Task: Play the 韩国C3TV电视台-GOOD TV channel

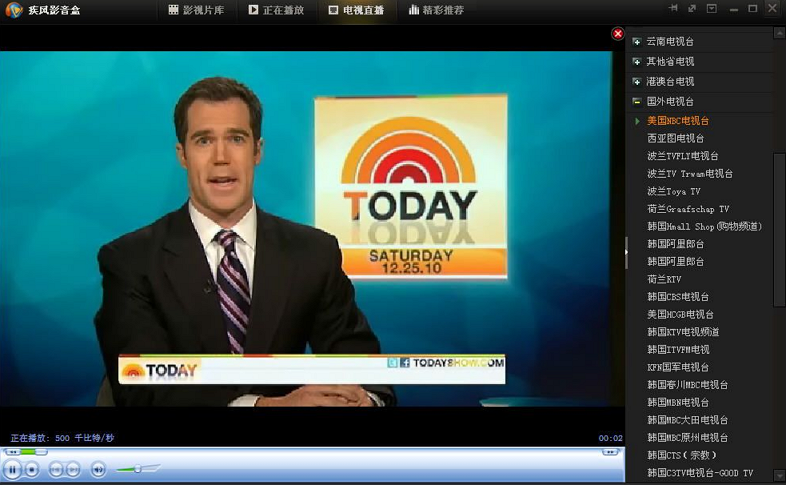Action: (700, 472)
